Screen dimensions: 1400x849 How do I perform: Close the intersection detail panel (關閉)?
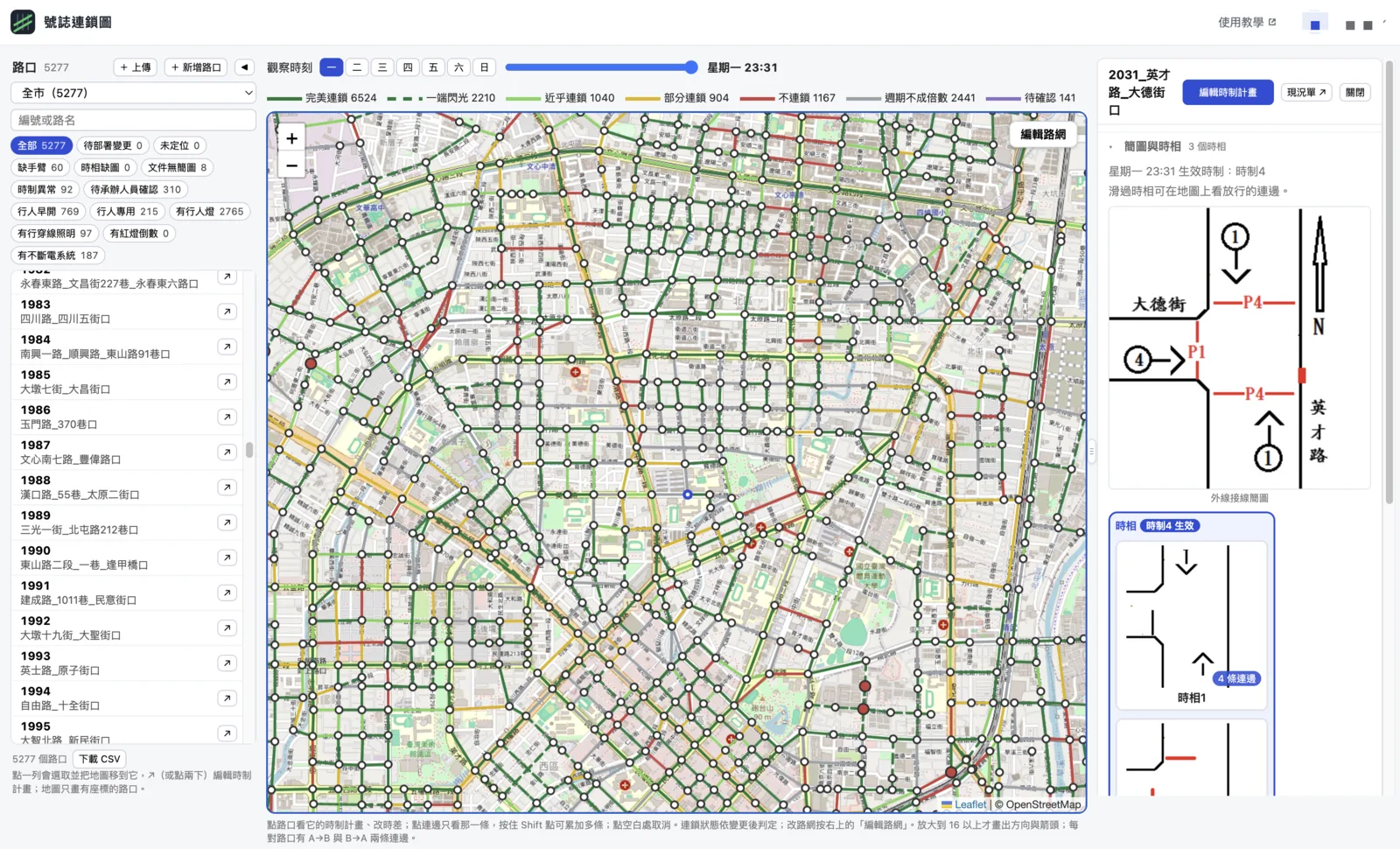(1354, 93)
